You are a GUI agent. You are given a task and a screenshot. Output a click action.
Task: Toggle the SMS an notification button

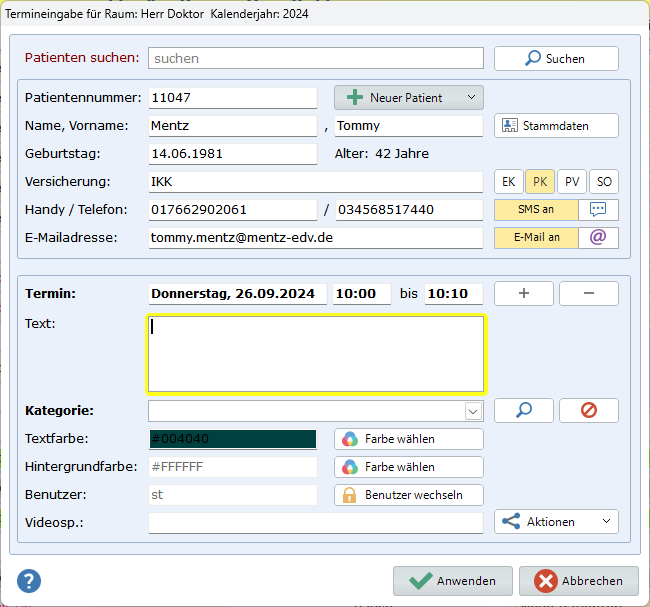pos(537,210)
